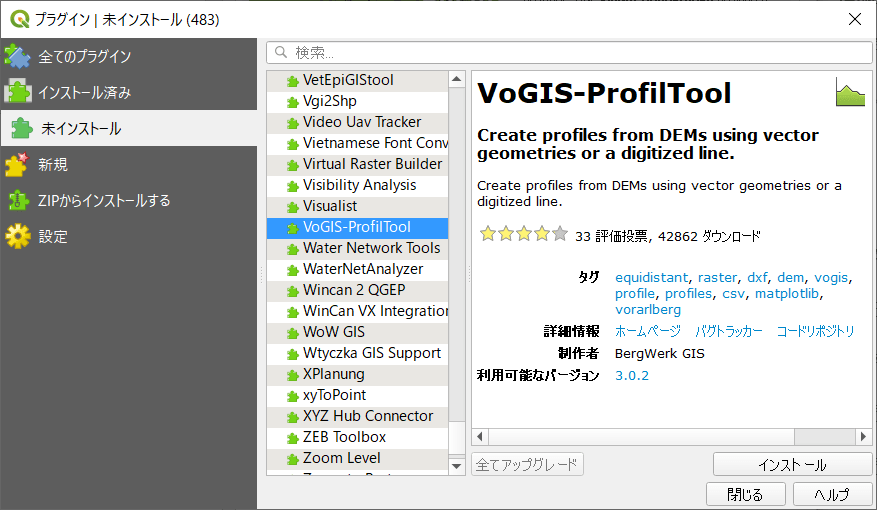Open the vorarlberg tag link
This screenshot has height=510, width=877.
[x=648, y=310]
